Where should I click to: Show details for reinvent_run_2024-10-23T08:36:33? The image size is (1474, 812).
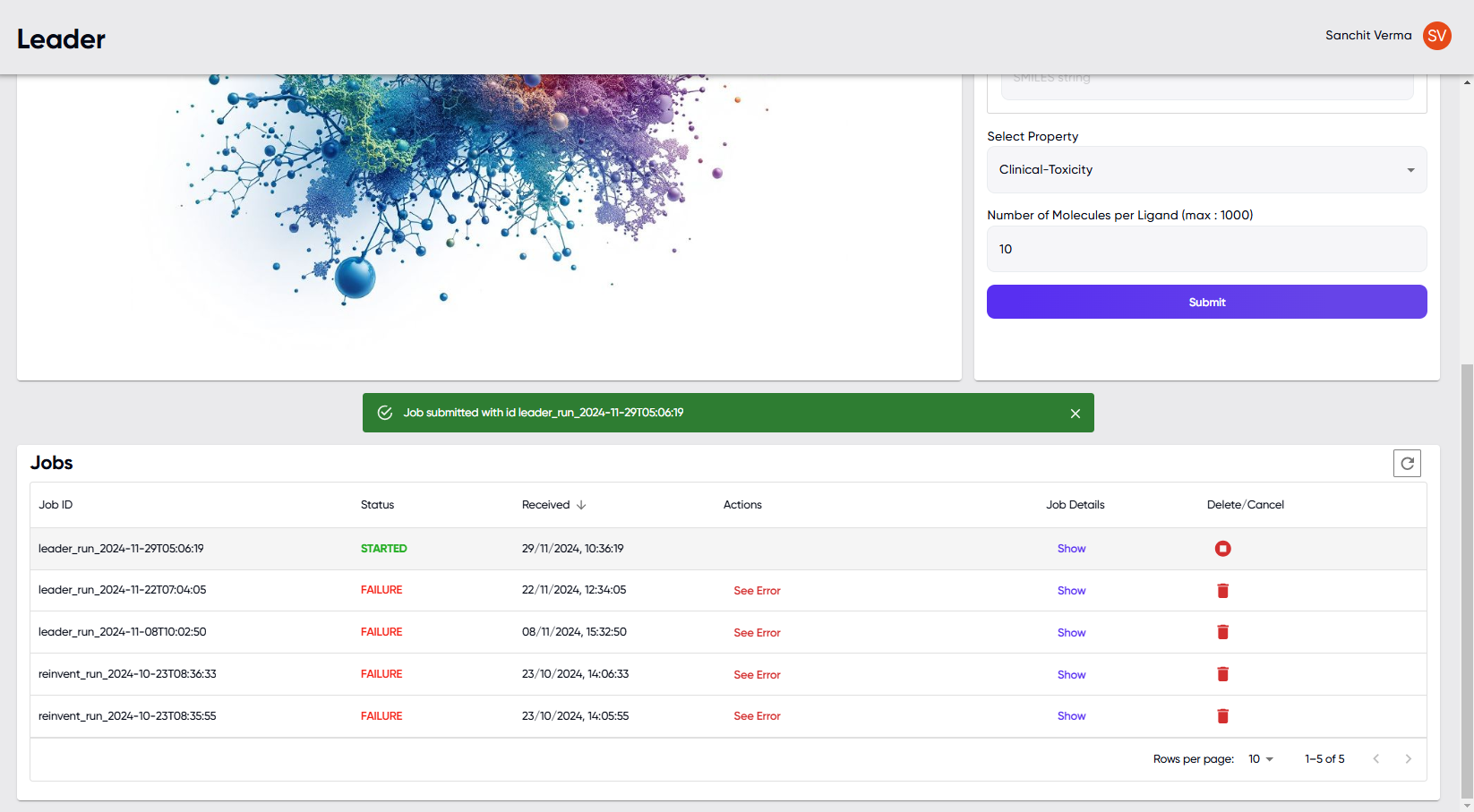[x=1071, y=675]
